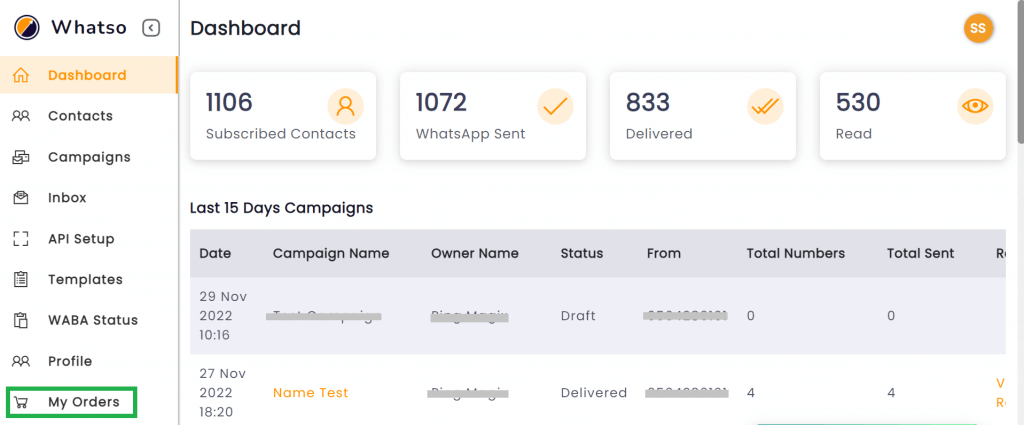The image size is (1024, 425).
Task: Click the Campaigns icon in sidebar
Action: [21, 157]
